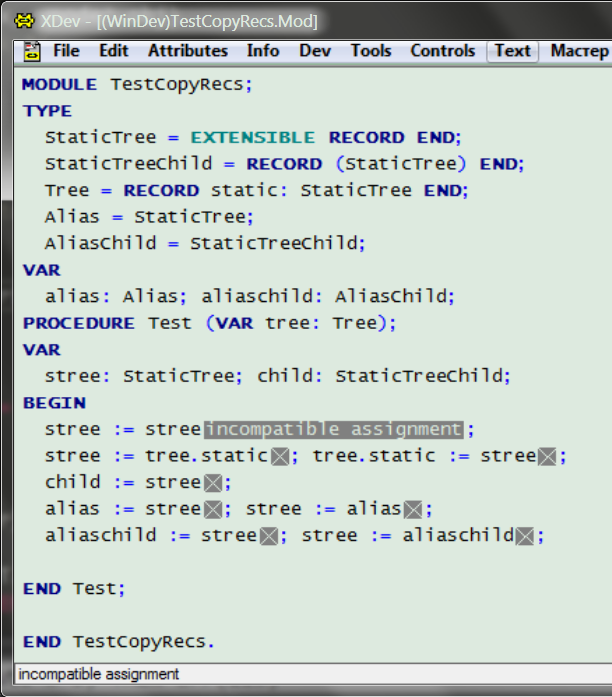Click the error marker after 'stree := aliaschild'
This screenshot has height=697, width=612.
525,536
